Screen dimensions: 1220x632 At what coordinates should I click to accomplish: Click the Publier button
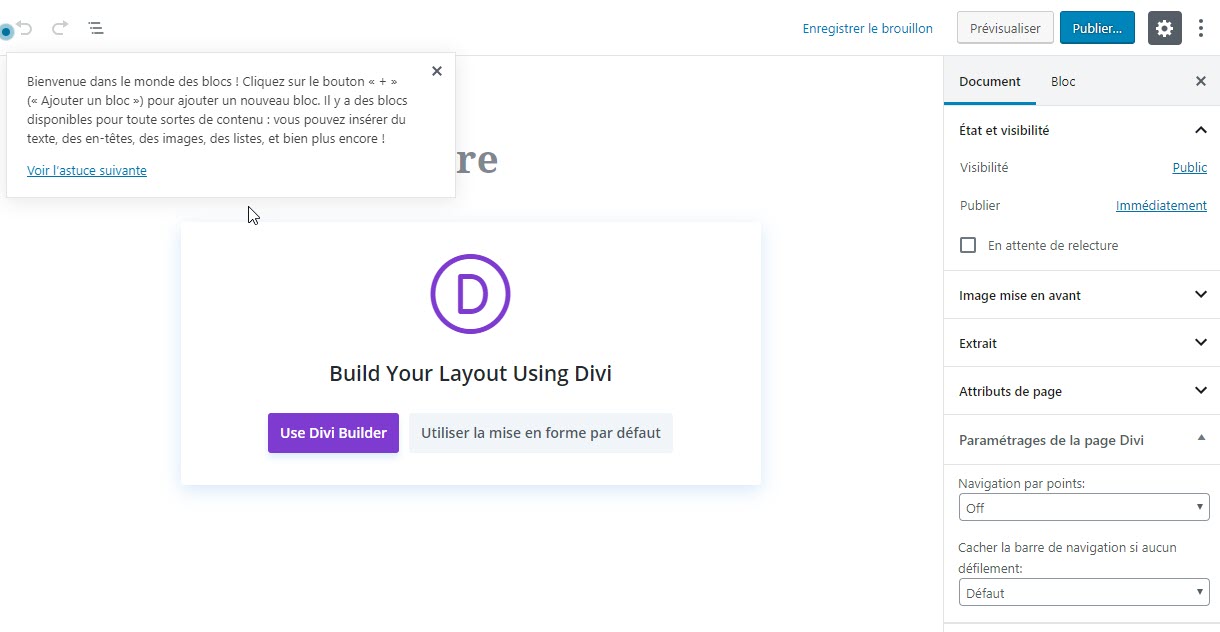1097,28
